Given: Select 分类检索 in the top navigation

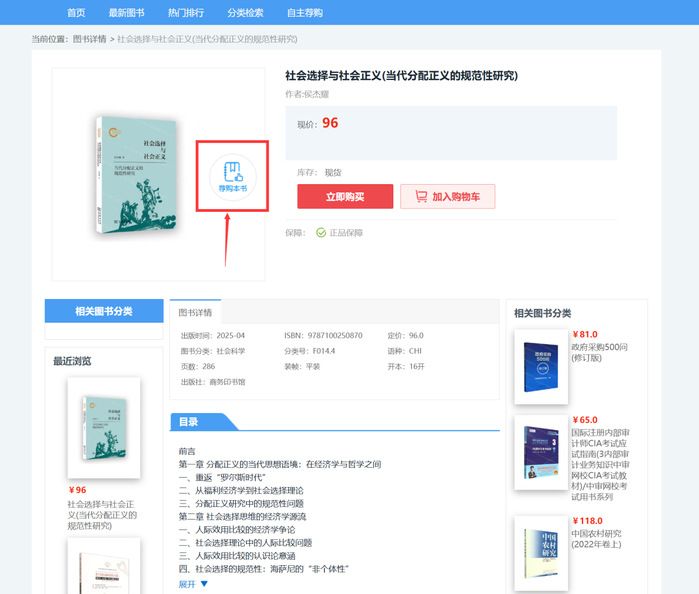Looking at the screenshot, I should click(245, 12).
